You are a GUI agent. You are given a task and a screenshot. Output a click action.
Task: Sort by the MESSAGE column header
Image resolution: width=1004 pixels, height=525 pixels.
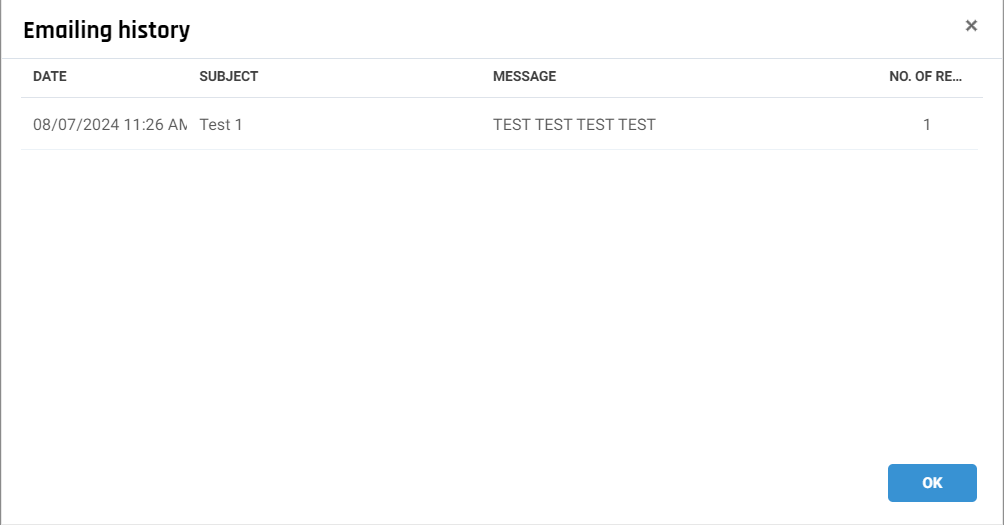(524, 77)
